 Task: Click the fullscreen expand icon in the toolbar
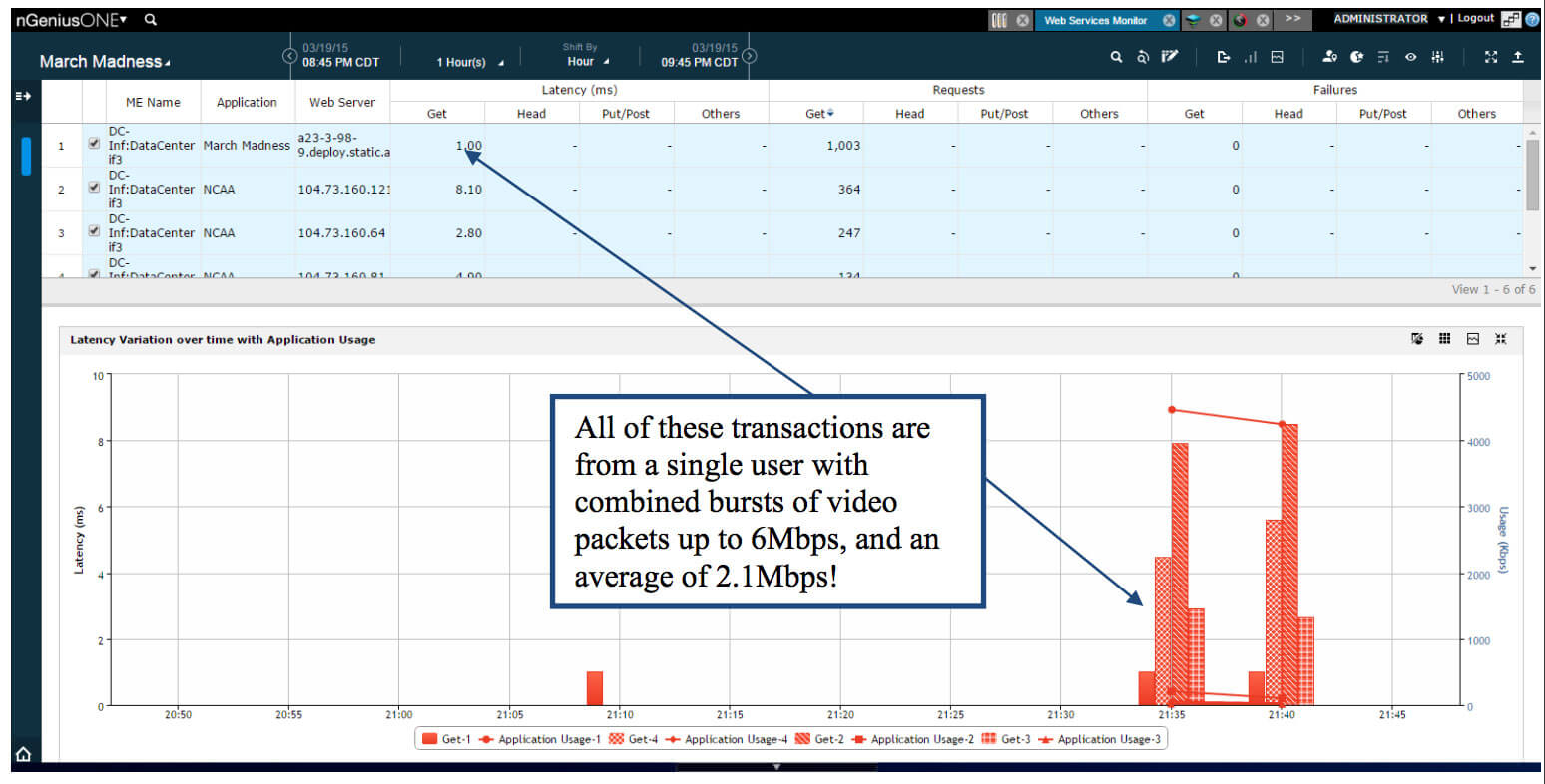(x=1491, y=58)
